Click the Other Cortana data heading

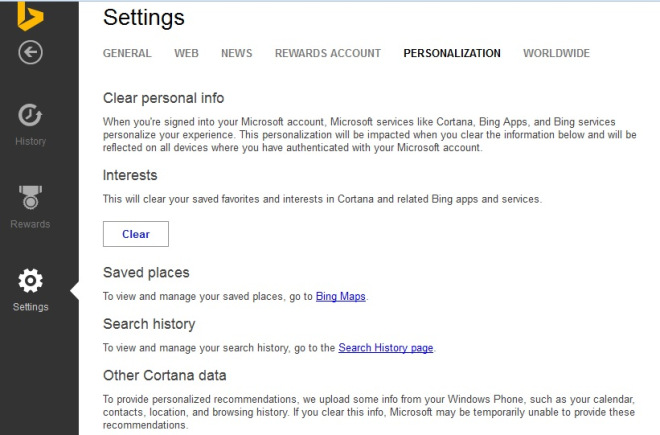(x=165, y=375)
